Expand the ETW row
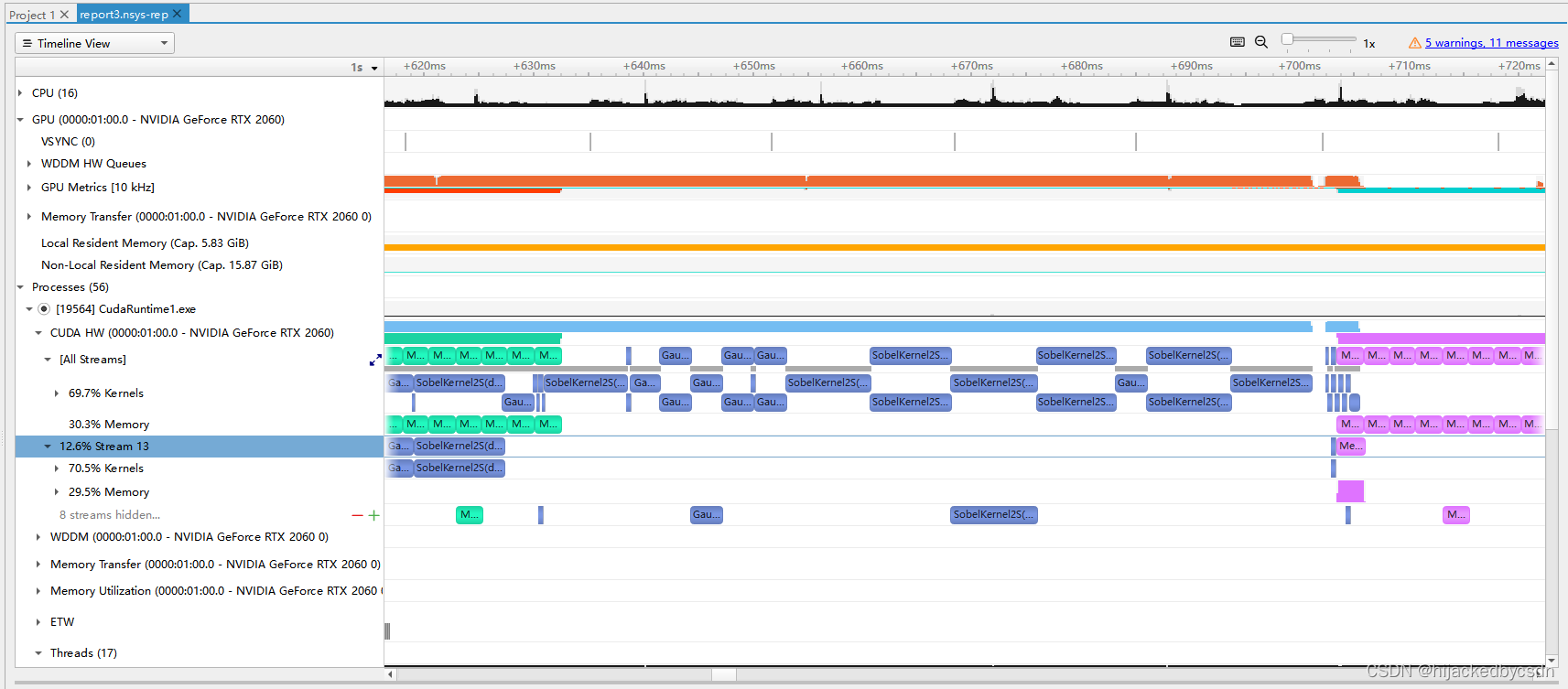The height and width of the screenshot is (689, 1568). point(38,622)
